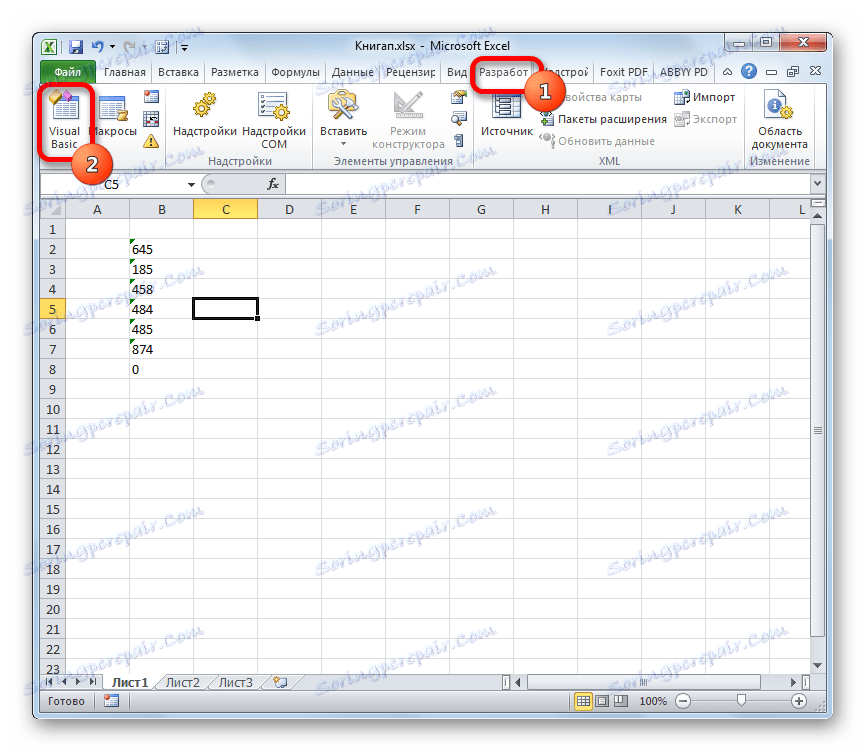Image resolution: width=866 pixels, height=752 pixels.
Task: Toggle the relative references icon
Action: point(151,119)
